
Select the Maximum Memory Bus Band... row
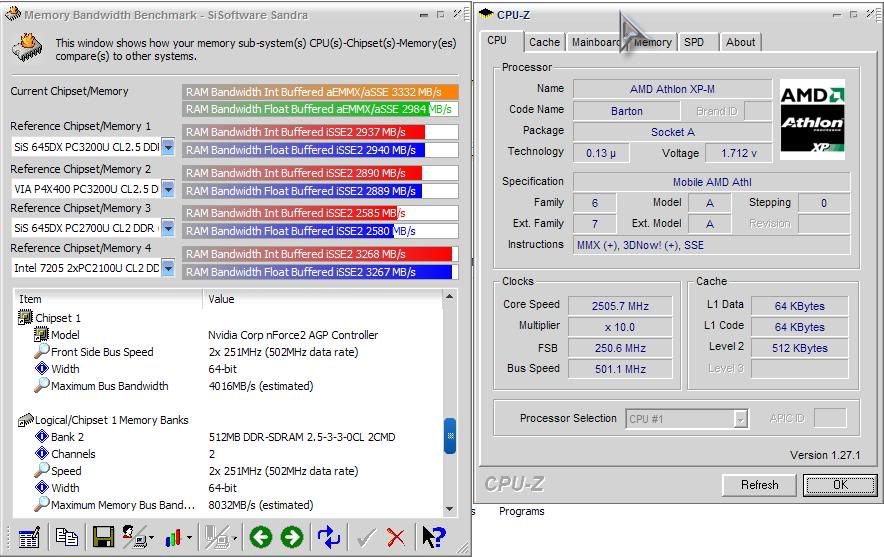(x=228, y=505)
